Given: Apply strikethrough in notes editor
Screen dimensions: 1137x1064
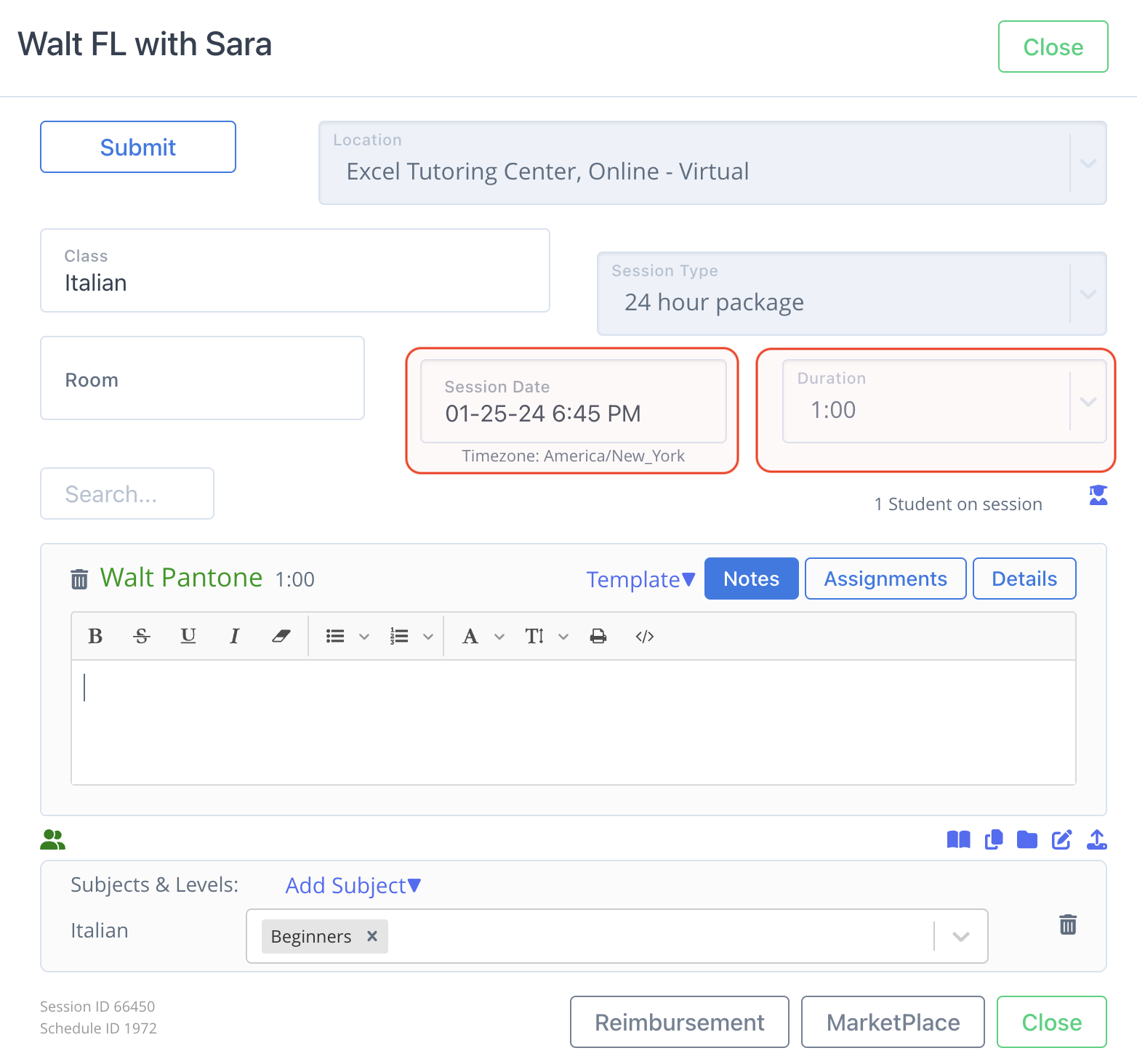Looking at the screenshot, I should [x=142, y=637].
